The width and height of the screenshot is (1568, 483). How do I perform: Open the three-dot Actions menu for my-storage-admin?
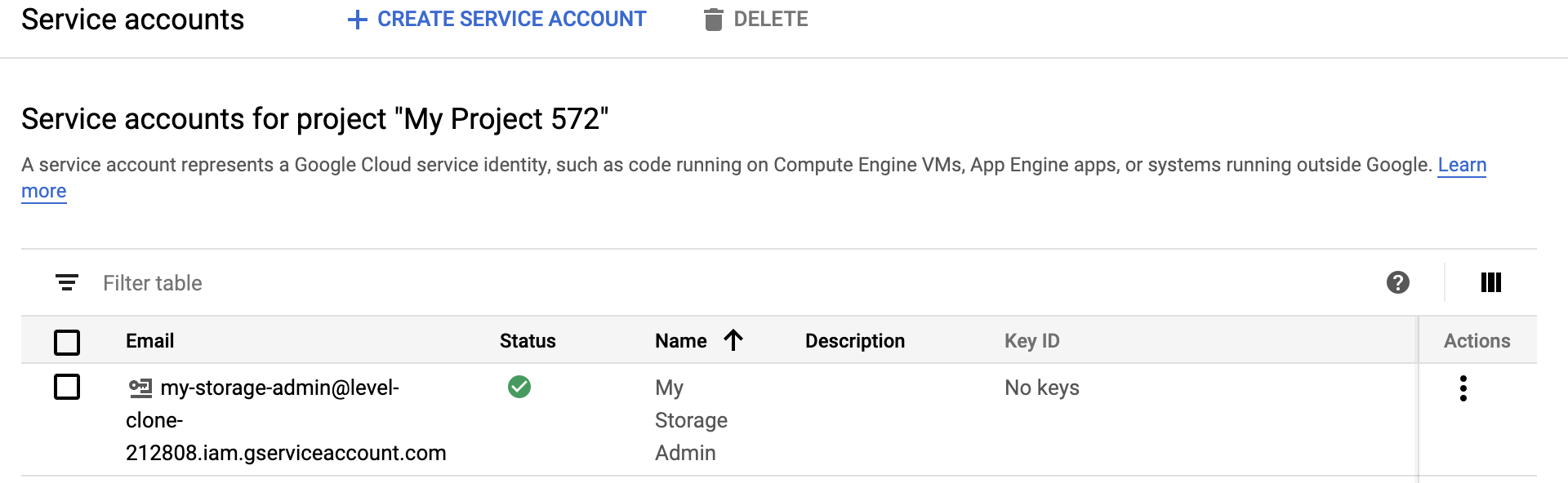[1463, 388]
